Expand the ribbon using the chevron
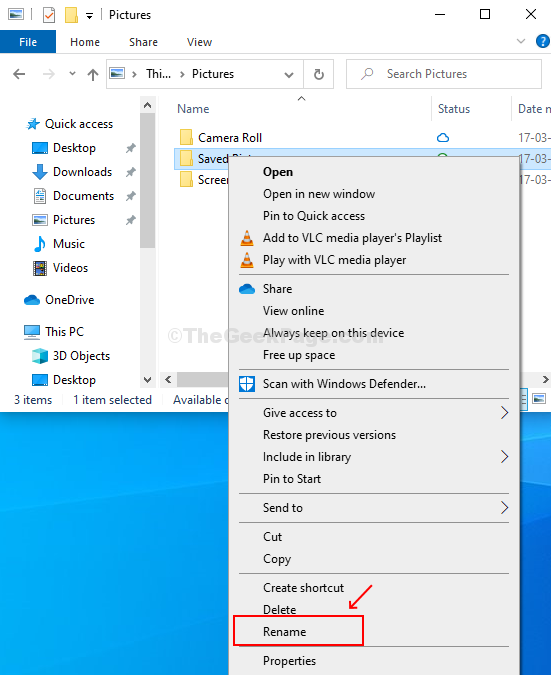 tap(521, 41)
